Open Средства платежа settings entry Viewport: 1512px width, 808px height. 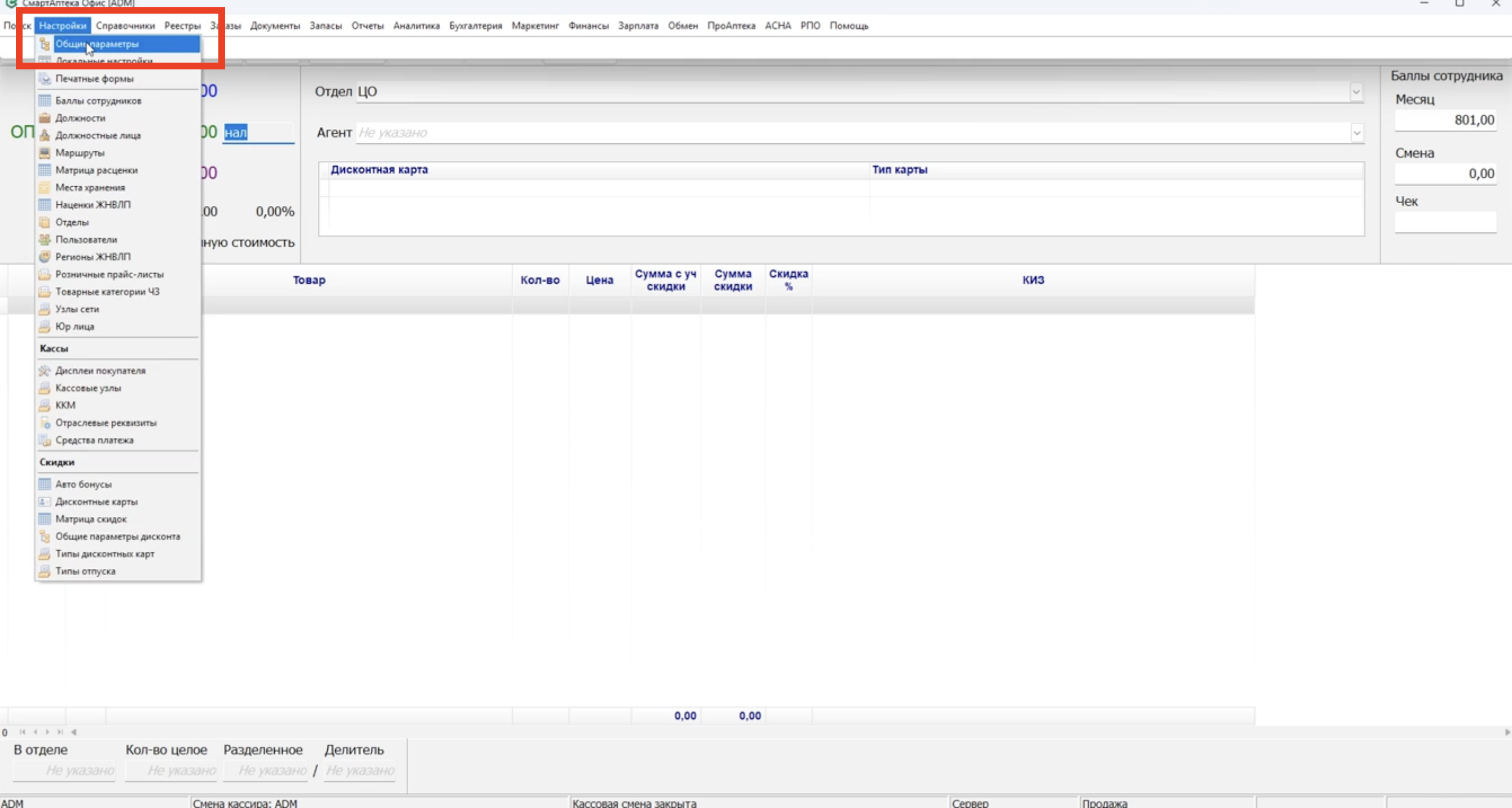tap(94, 440)
